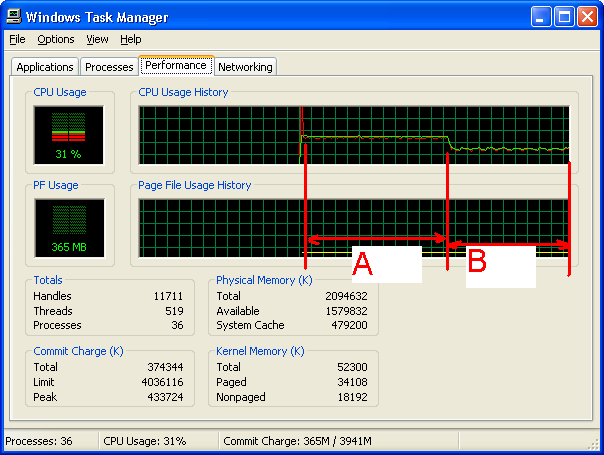This screenshot has width=604, height=455.
Task: Click the Physical Memory (K) group label
Action: point(264,280)
